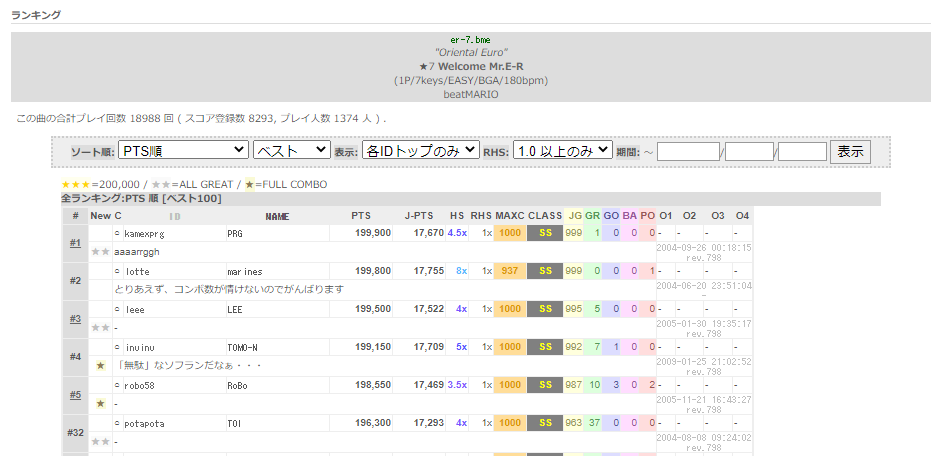
Task: Click the small icon beside ID potapota
Action: pos(117,423)
